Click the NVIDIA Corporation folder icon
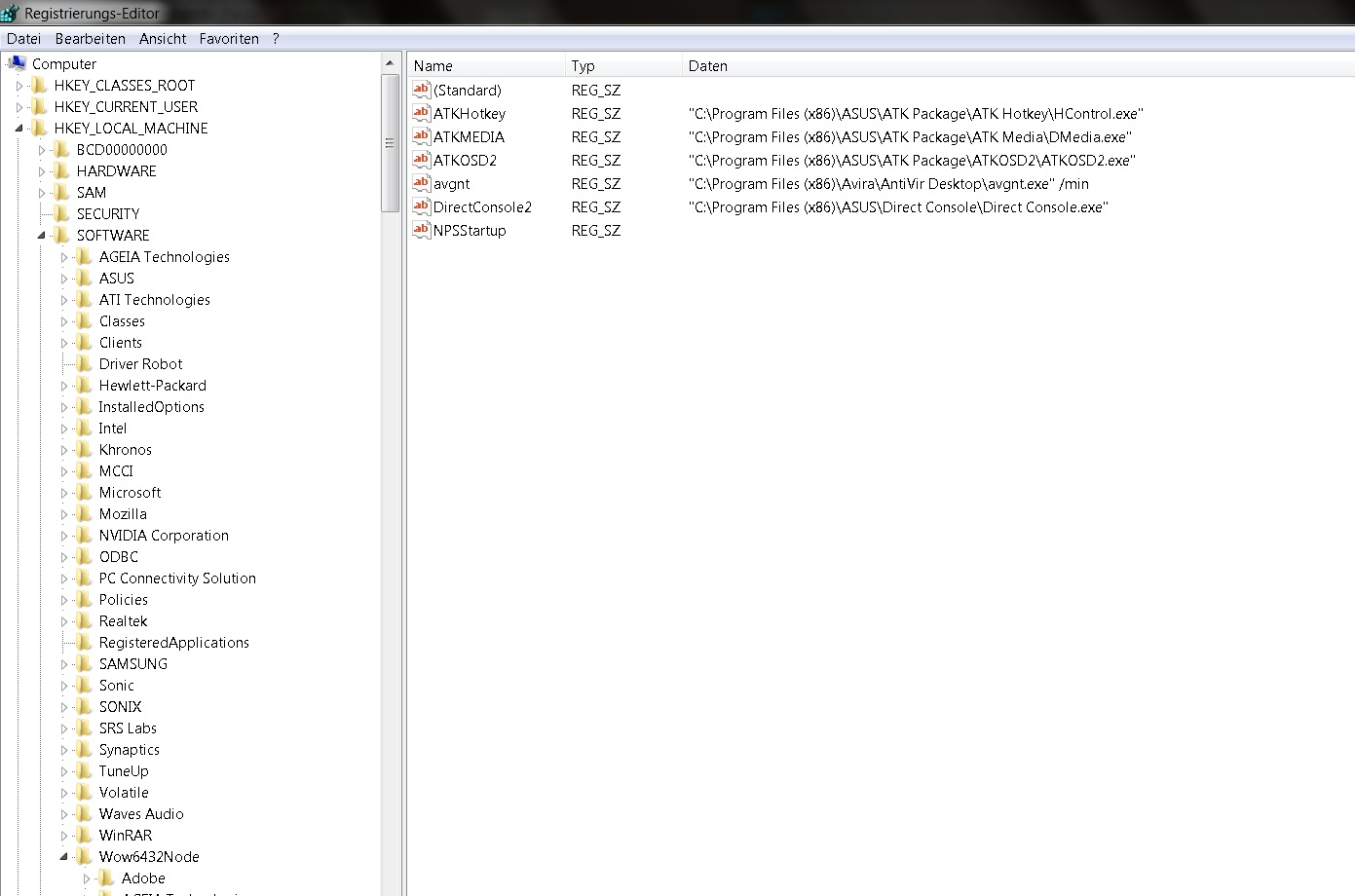Image resolution: width=1355 pixels, height=896 pixels. point(85,535)
